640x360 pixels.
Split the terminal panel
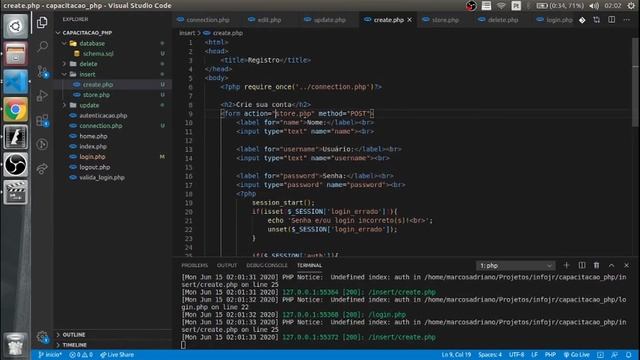pyautogui.click(x=582, y=265)
